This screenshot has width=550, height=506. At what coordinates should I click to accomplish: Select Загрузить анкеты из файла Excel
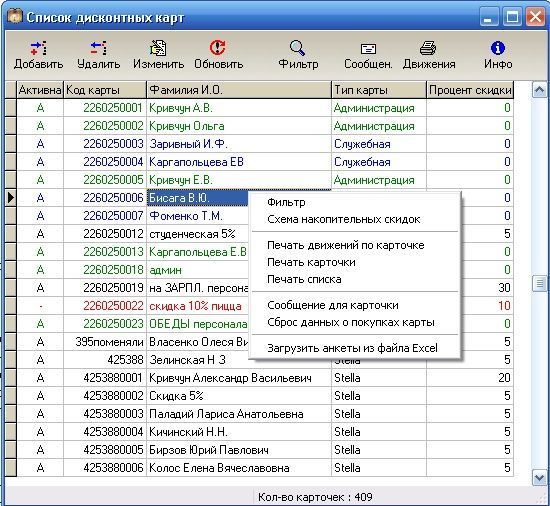tap(352, 348)
